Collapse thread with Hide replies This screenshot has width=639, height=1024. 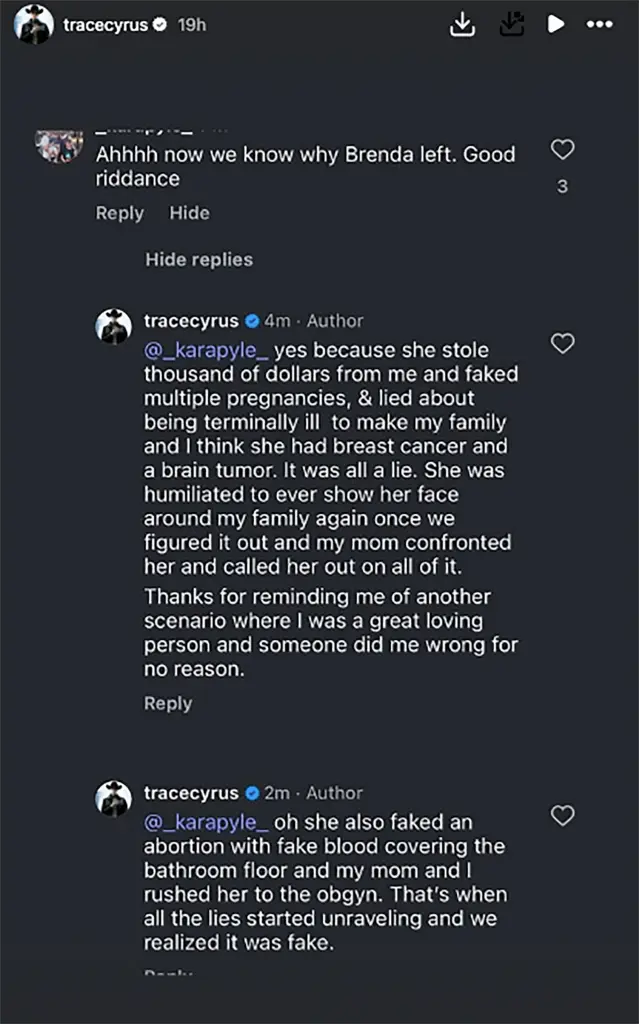[199, 260]
